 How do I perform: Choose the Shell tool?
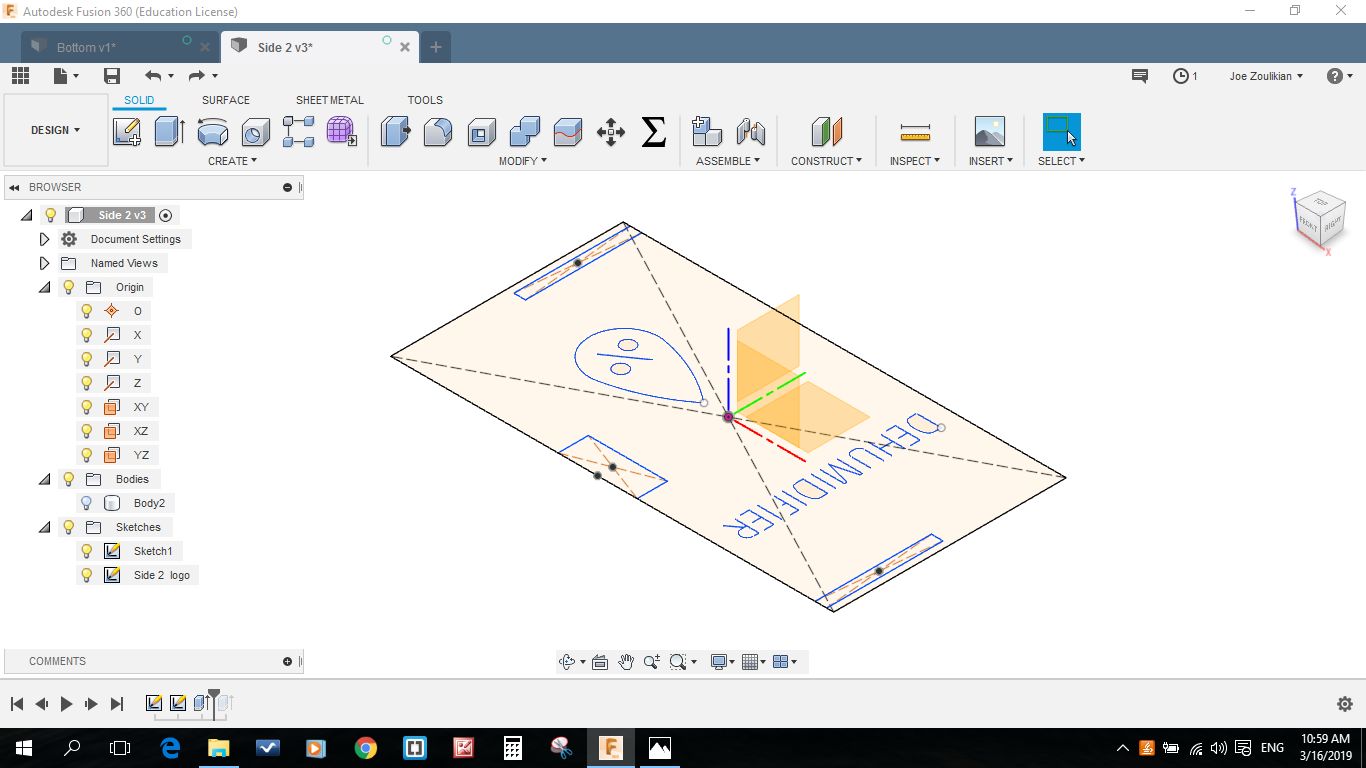pos(481,131)
